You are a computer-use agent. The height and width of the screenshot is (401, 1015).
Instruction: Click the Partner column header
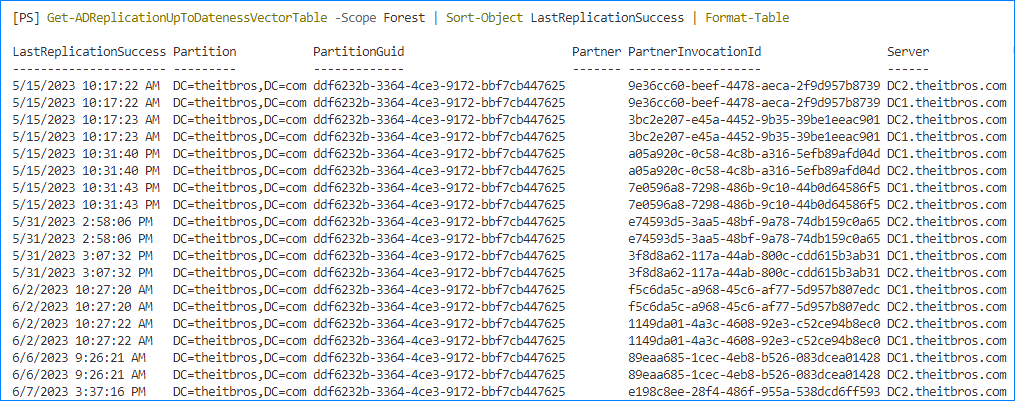tap(597, 52)
